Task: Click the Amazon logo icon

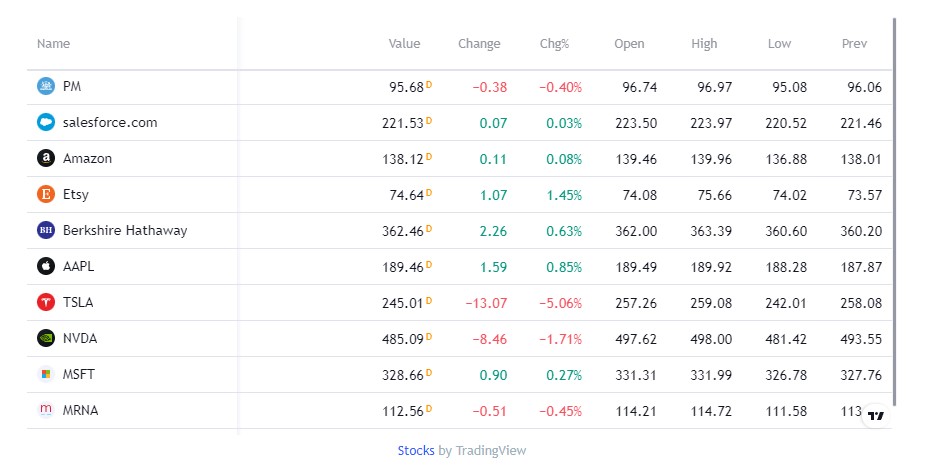Action: pos(46,158)
